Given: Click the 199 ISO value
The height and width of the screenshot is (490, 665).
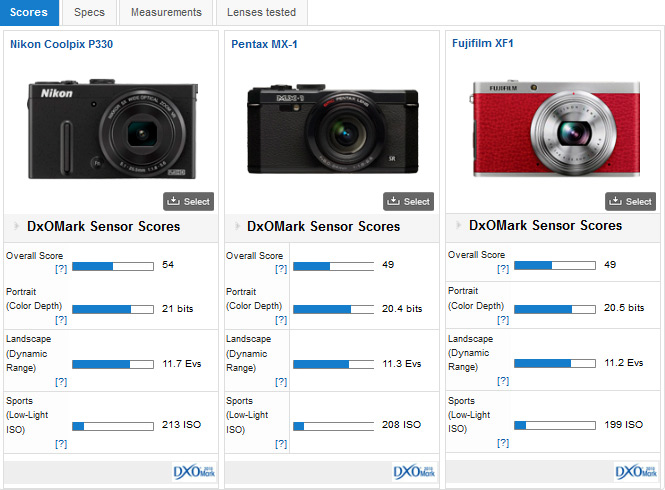Looking at the screenshot, I should (x=623, y=425).
